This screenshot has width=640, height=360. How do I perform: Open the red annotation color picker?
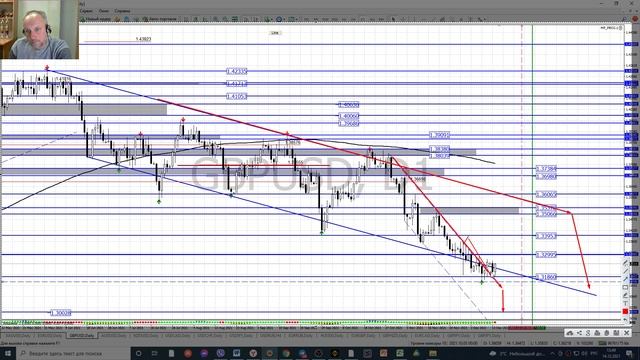pyautogui.click(x=625, y=311)
